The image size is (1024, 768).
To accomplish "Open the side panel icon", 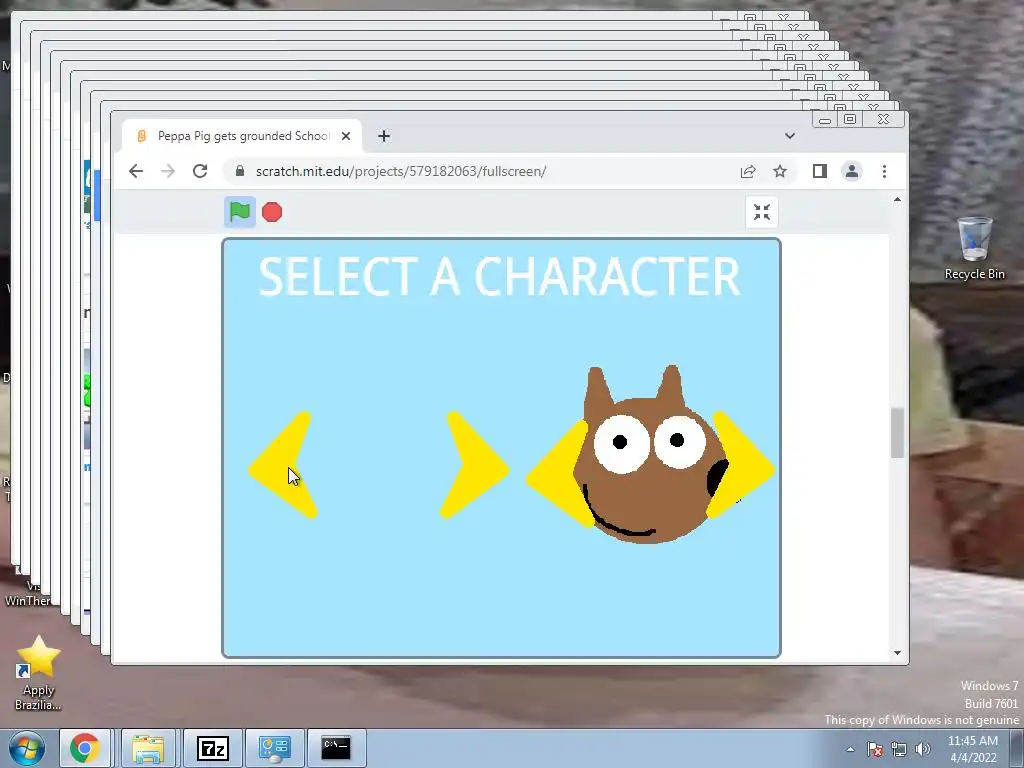I will point(820,171).
